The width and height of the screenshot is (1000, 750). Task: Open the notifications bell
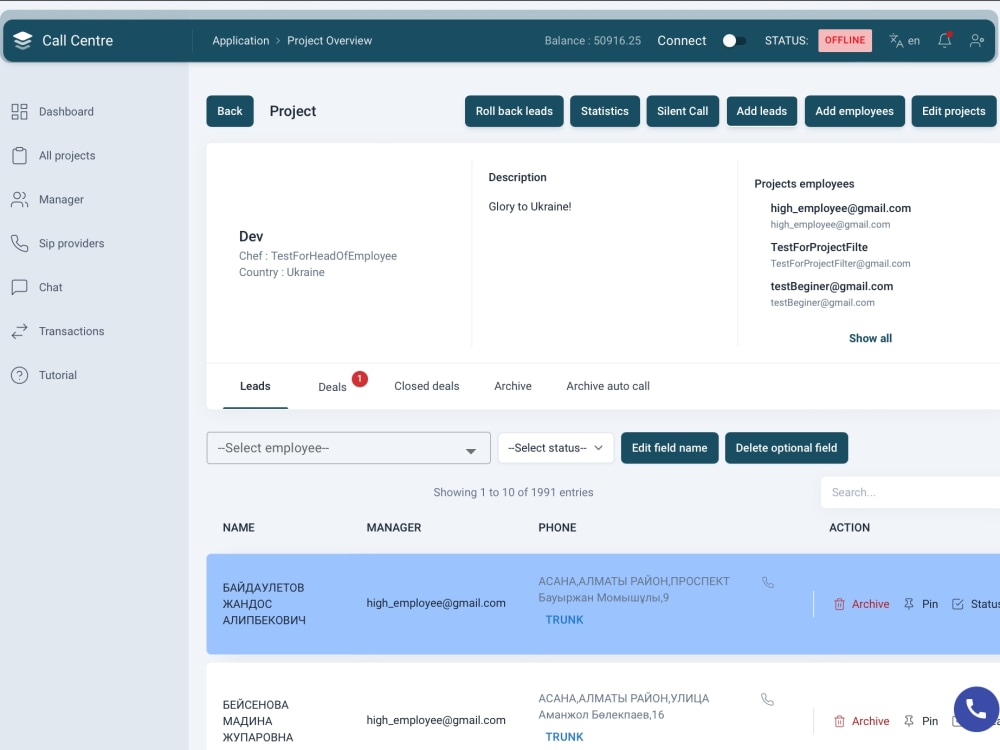point(945,40)
